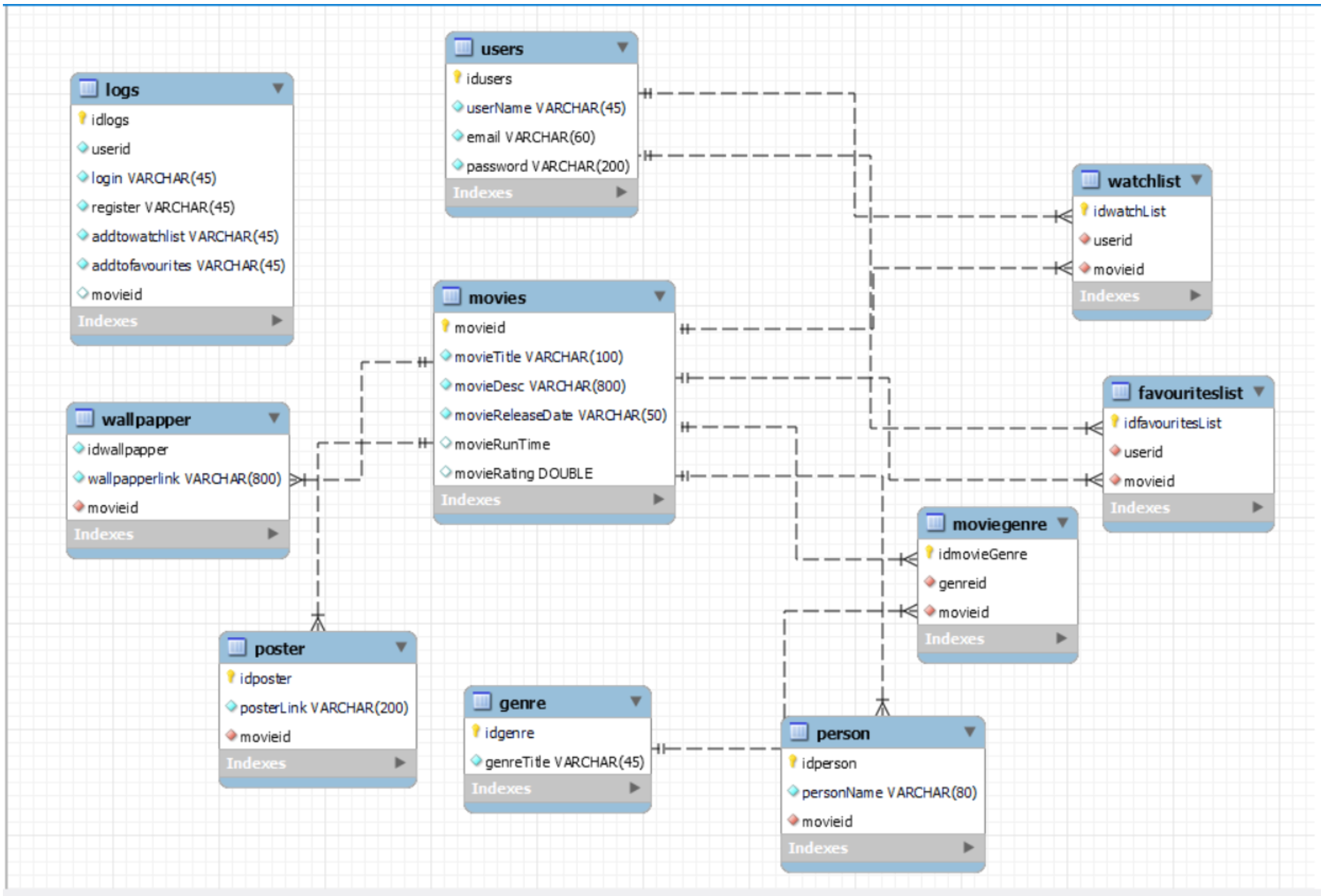Collapse the users table with header arrow
The image size is (1321, 896).
tap(622, 47)
